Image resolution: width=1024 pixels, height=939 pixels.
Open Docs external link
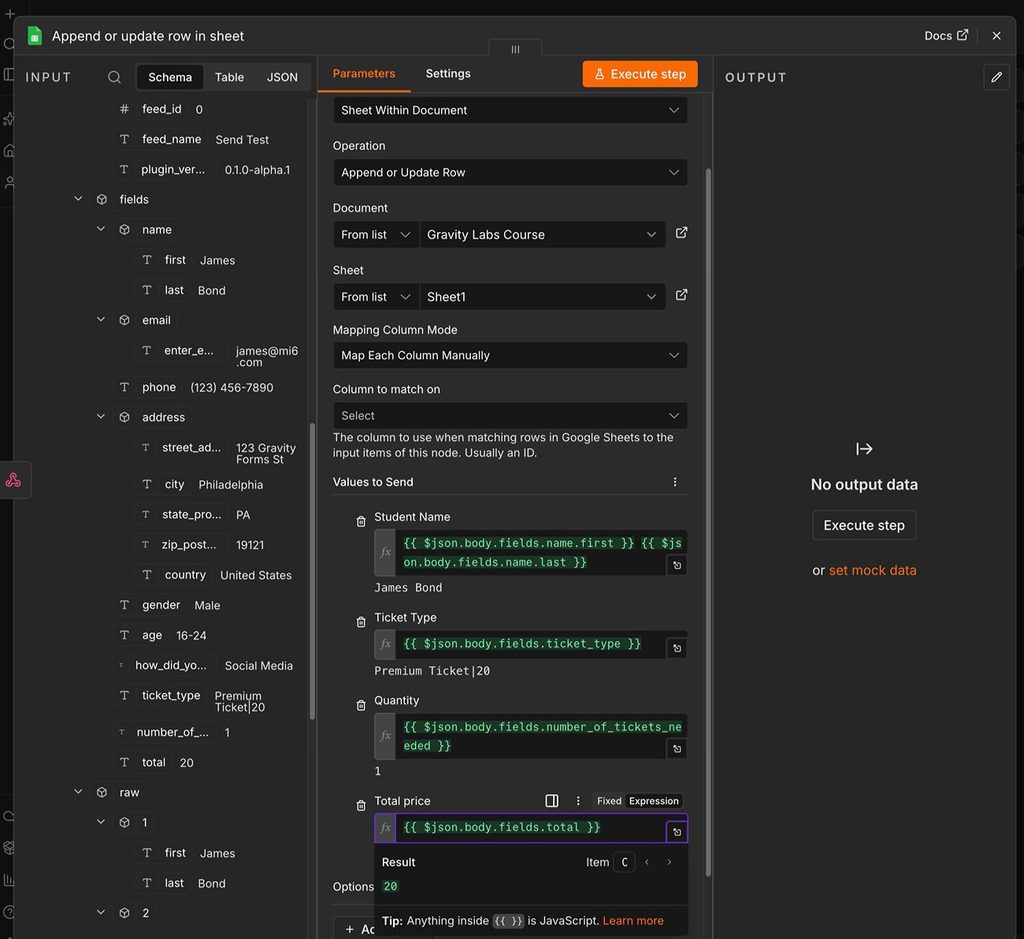[946, 35]
